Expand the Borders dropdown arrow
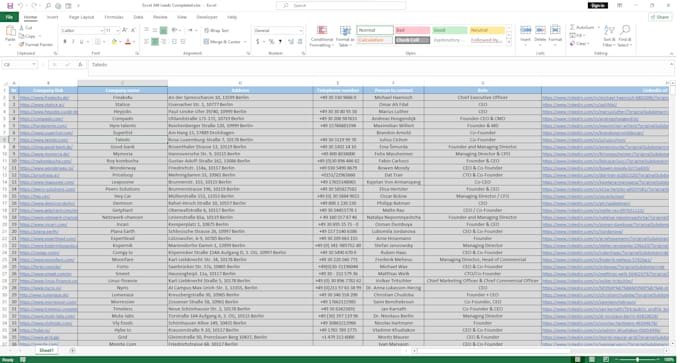 104,42
